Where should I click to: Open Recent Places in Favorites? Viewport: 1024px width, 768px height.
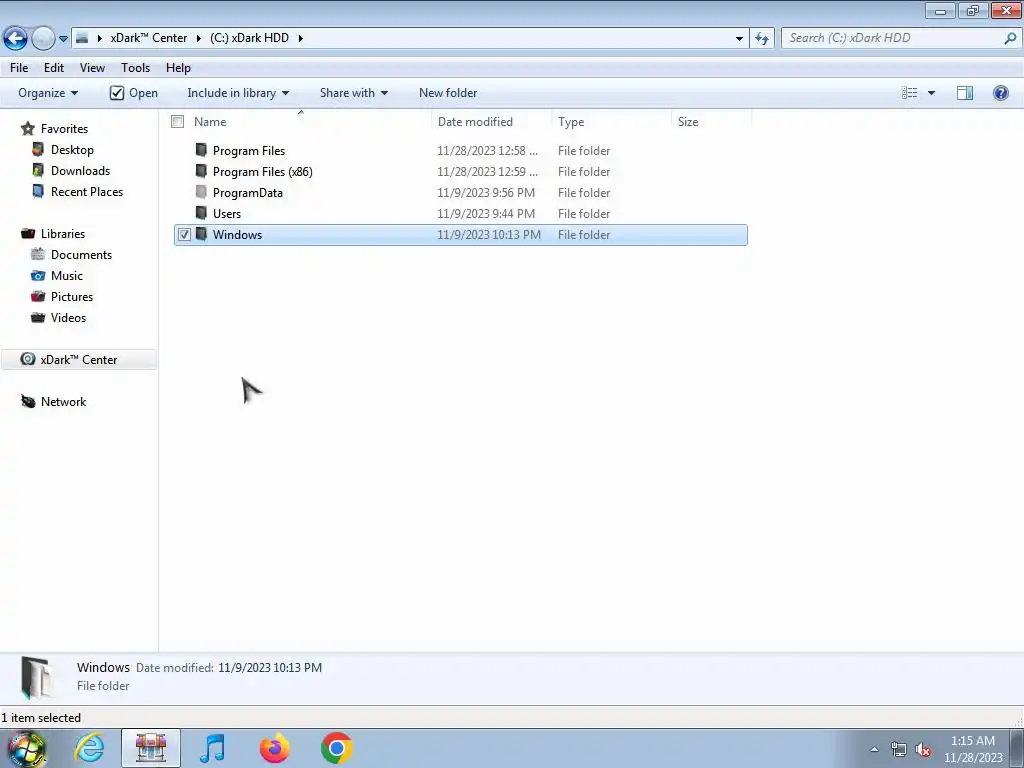(x=87, y=191)
